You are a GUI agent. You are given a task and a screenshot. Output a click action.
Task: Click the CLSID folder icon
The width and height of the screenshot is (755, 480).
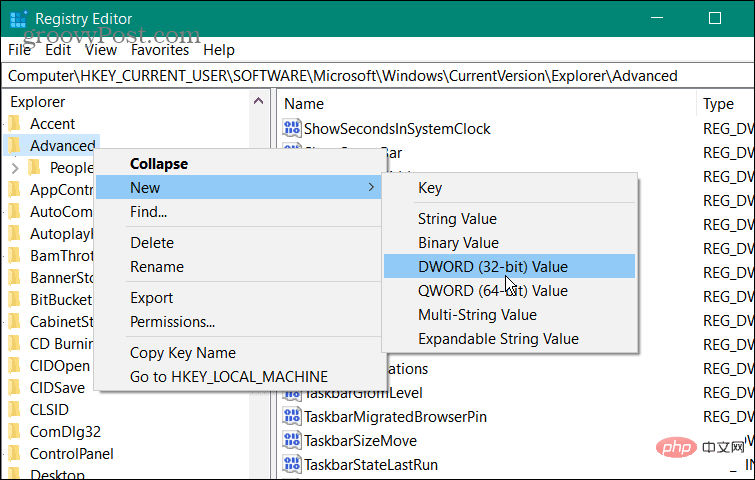coord(14,409)
